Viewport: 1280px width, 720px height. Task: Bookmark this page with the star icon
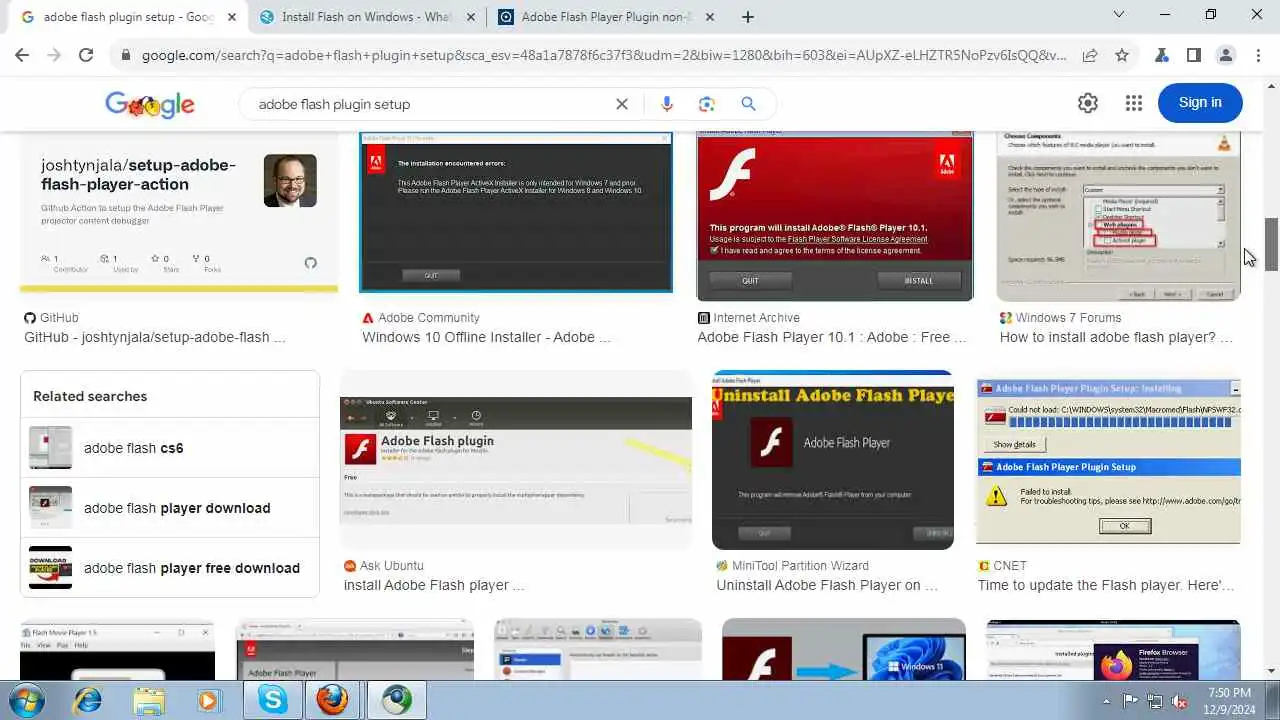pyautogui.click(x=1122, y=56)
